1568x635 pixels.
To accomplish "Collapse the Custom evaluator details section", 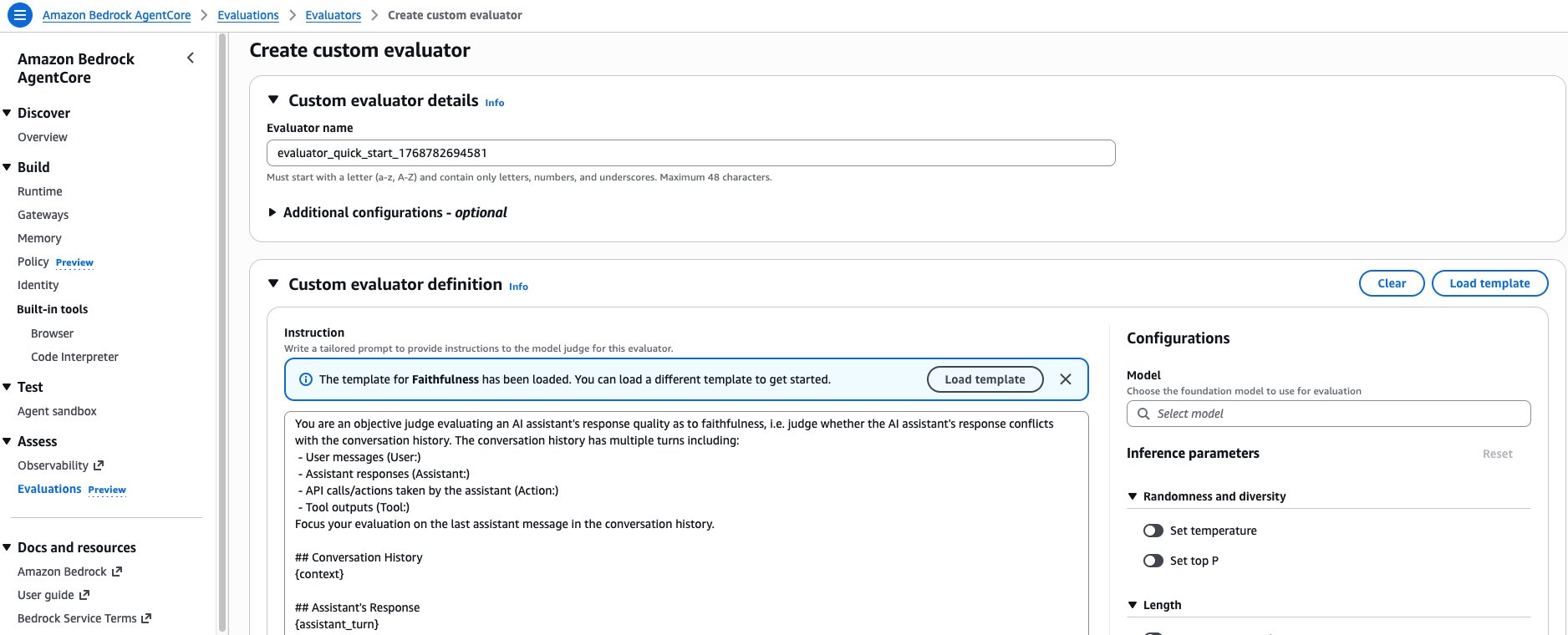I will pos(272,99).
